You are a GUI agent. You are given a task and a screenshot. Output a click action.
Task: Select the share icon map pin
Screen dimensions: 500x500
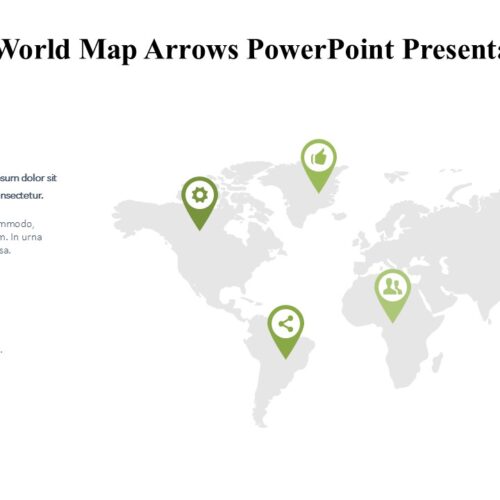click(286, 332)
